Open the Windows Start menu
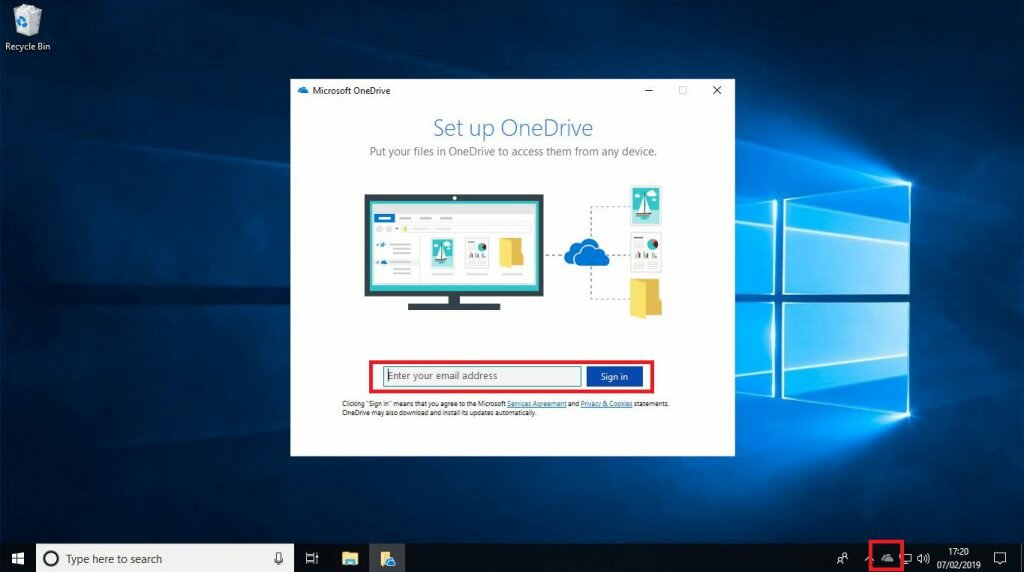The width and height of the screenshot is (1024, 572). pos(18,558)
